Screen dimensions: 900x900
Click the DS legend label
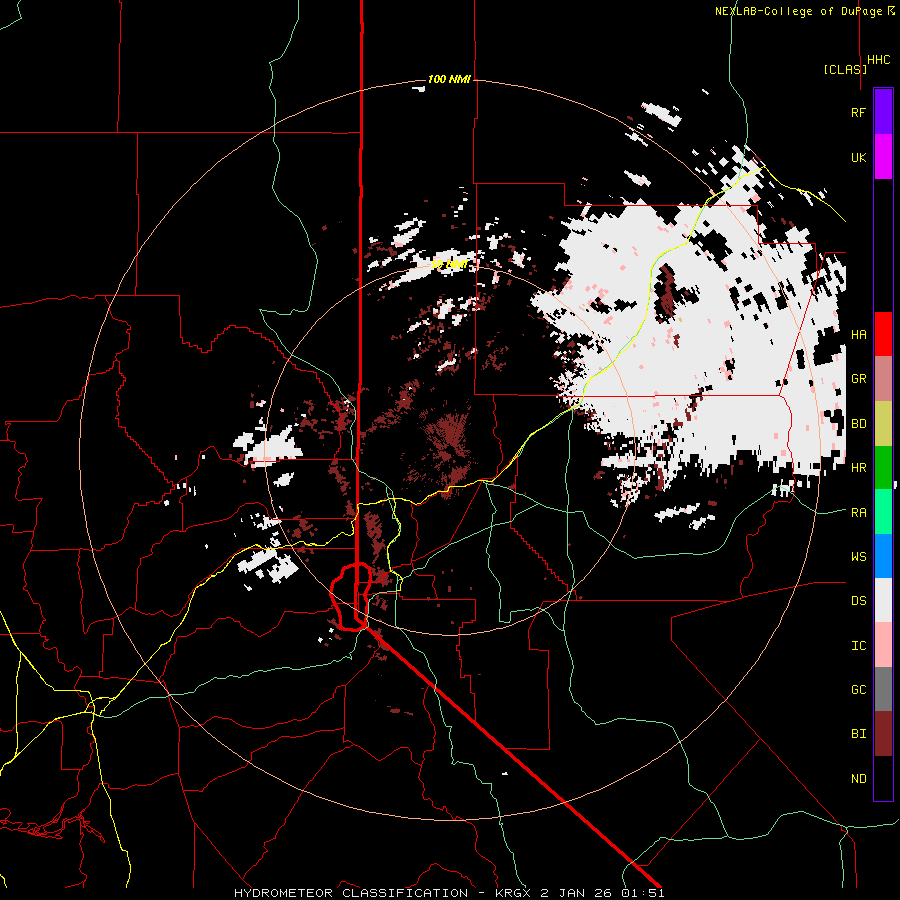(x=858, y=601)
